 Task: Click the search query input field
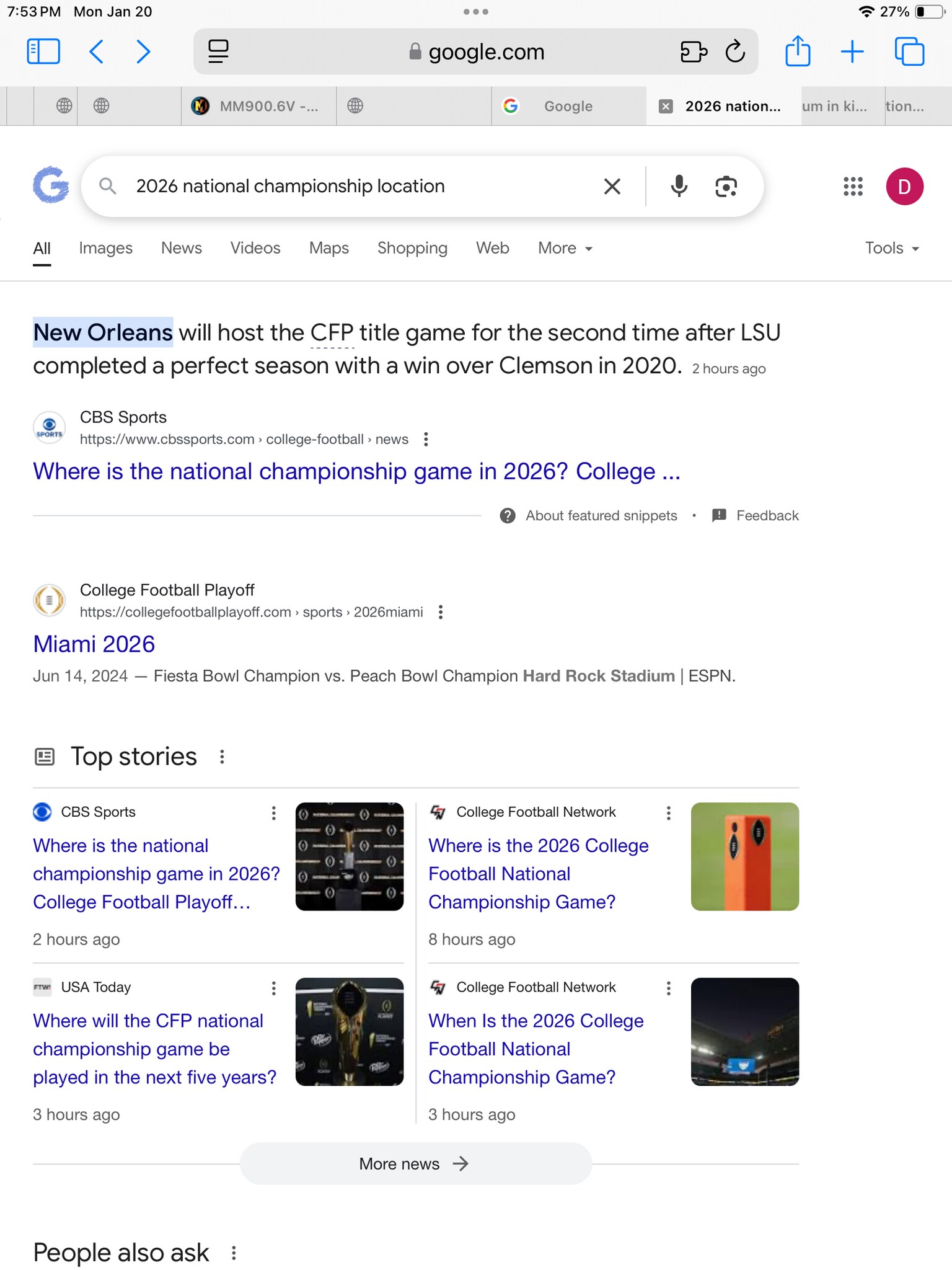[x=359, y=186]
